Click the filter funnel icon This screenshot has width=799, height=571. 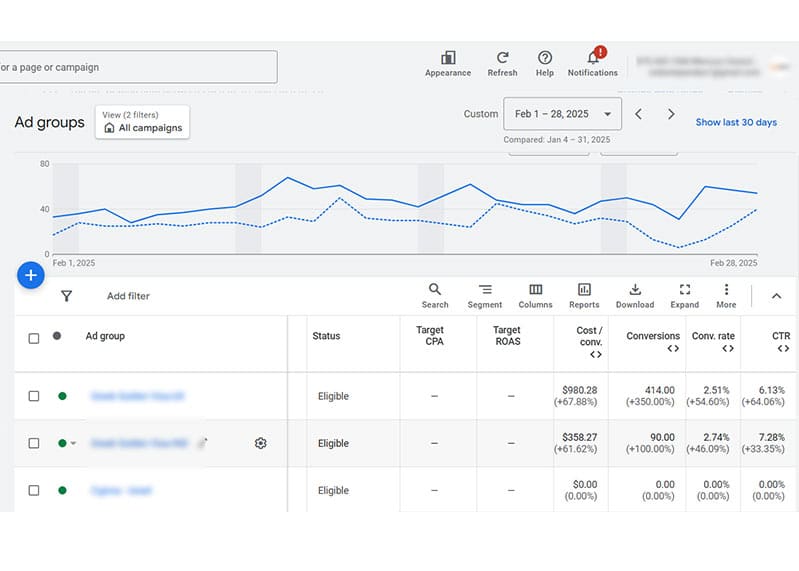click(66, 296)
